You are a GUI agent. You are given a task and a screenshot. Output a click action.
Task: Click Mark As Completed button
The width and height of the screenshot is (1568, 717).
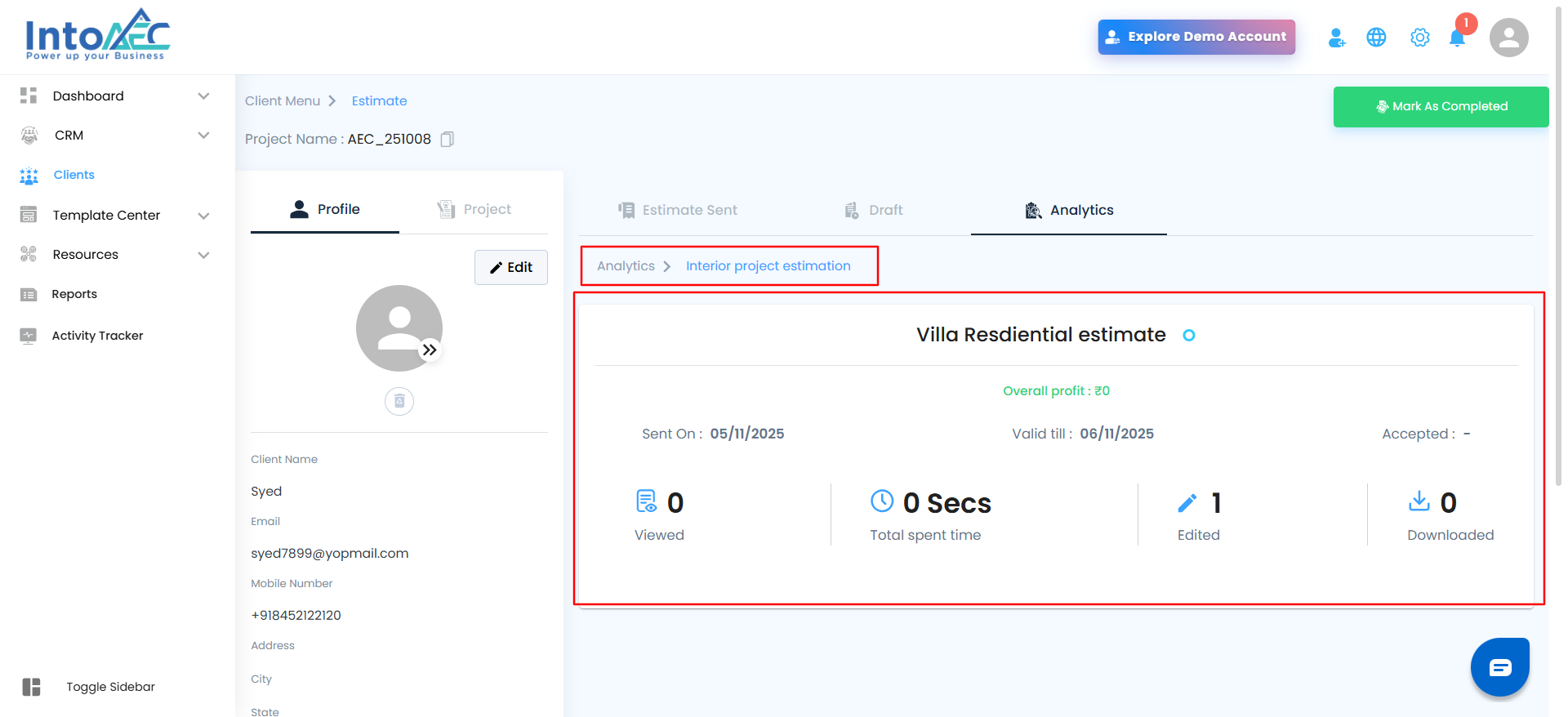(x=1441, y=107)
